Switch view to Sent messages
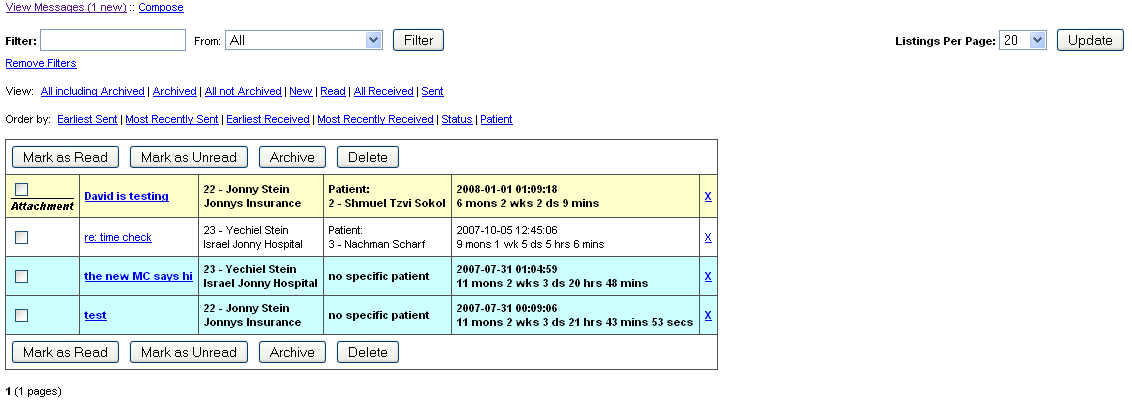 [x=432, y=91]
